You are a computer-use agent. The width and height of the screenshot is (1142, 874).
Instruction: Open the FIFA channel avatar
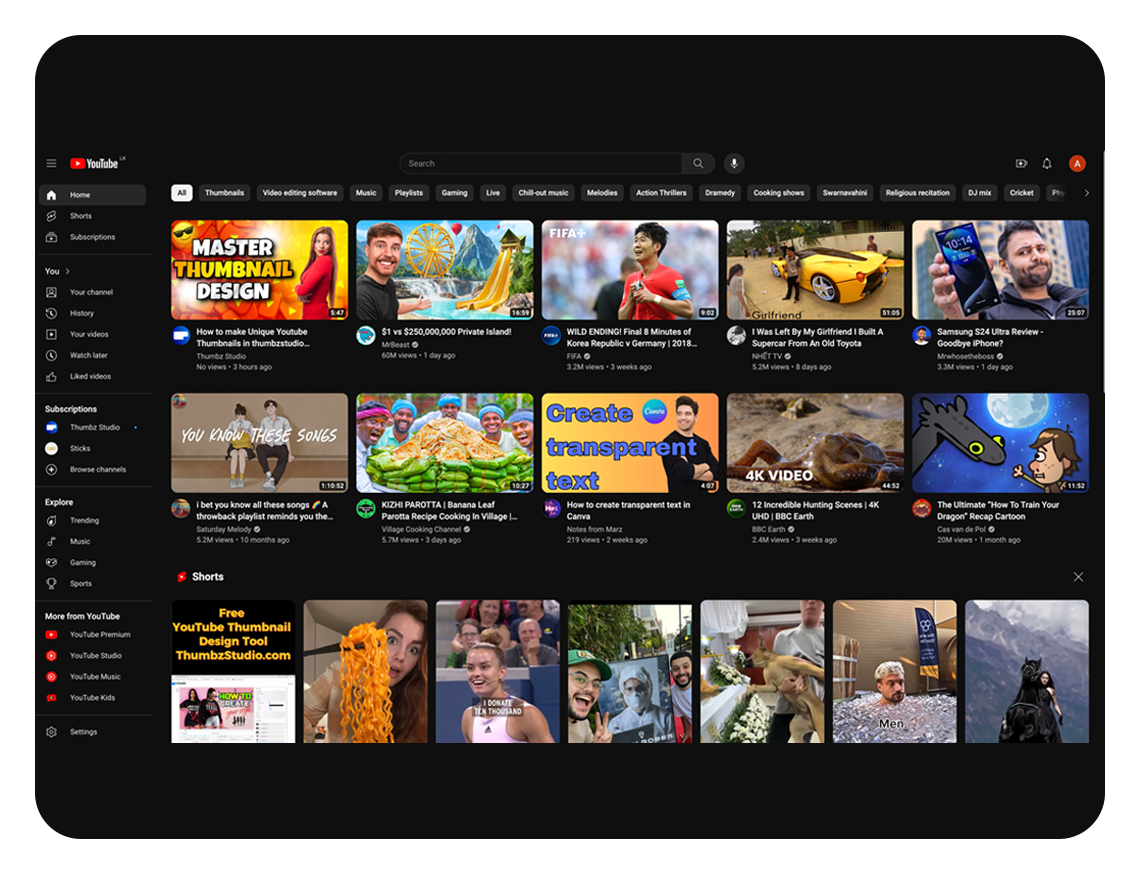coord(551,335)
